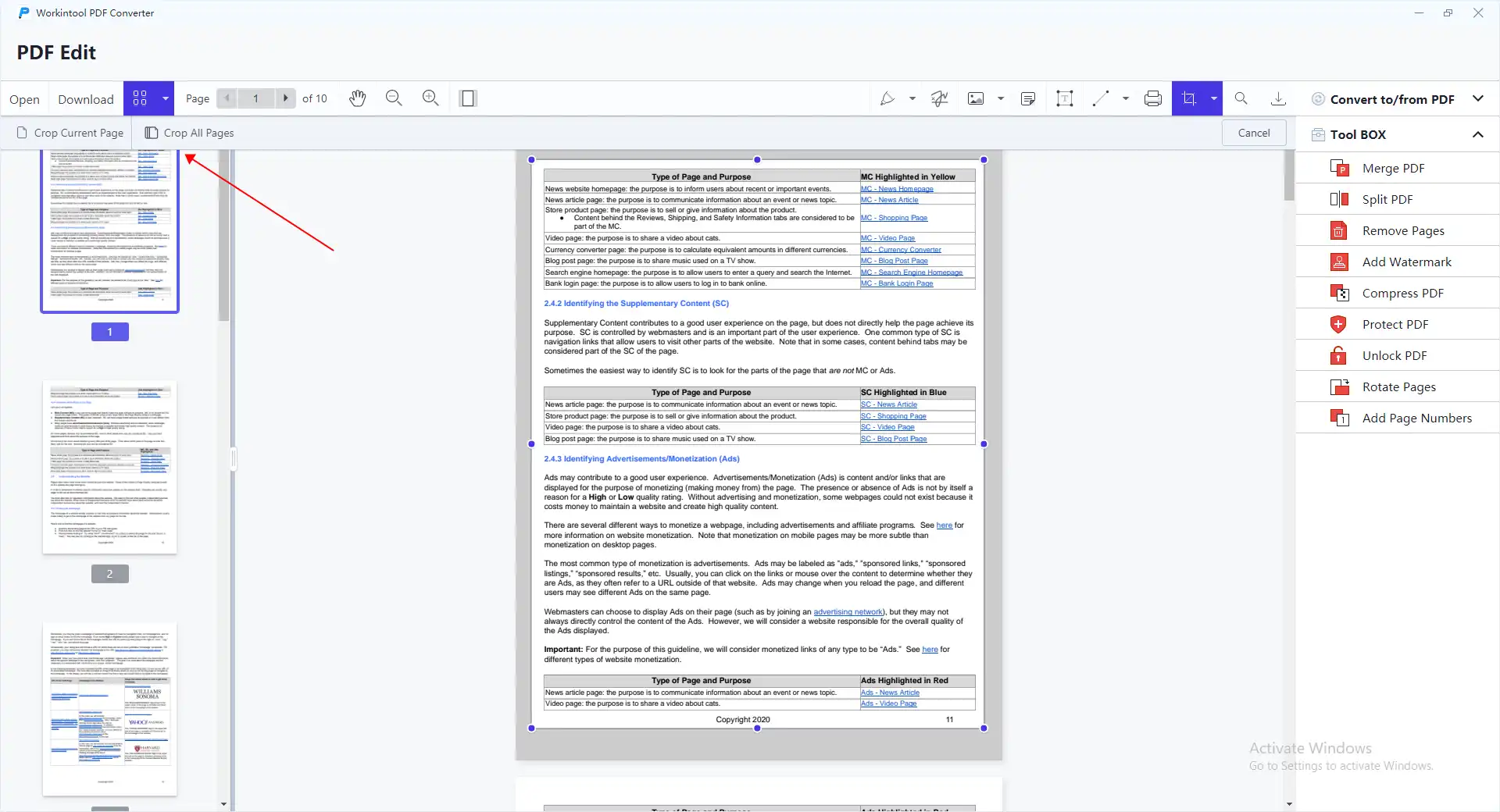
Task: Expand the highlighter pen options dropdown
Action: tap(912, 98)
